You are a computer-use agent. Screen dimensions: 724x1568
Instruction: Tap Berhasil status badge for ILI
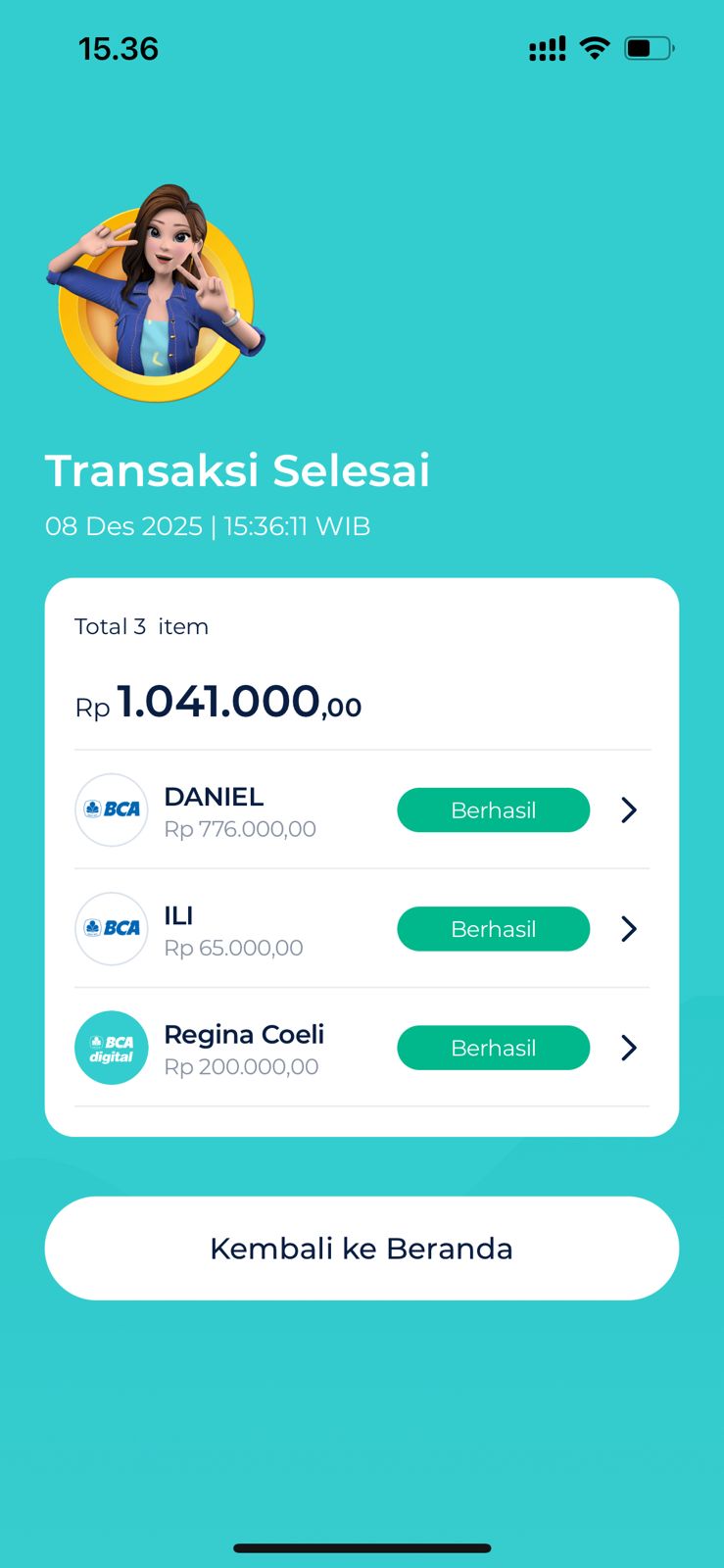point(493,928)
